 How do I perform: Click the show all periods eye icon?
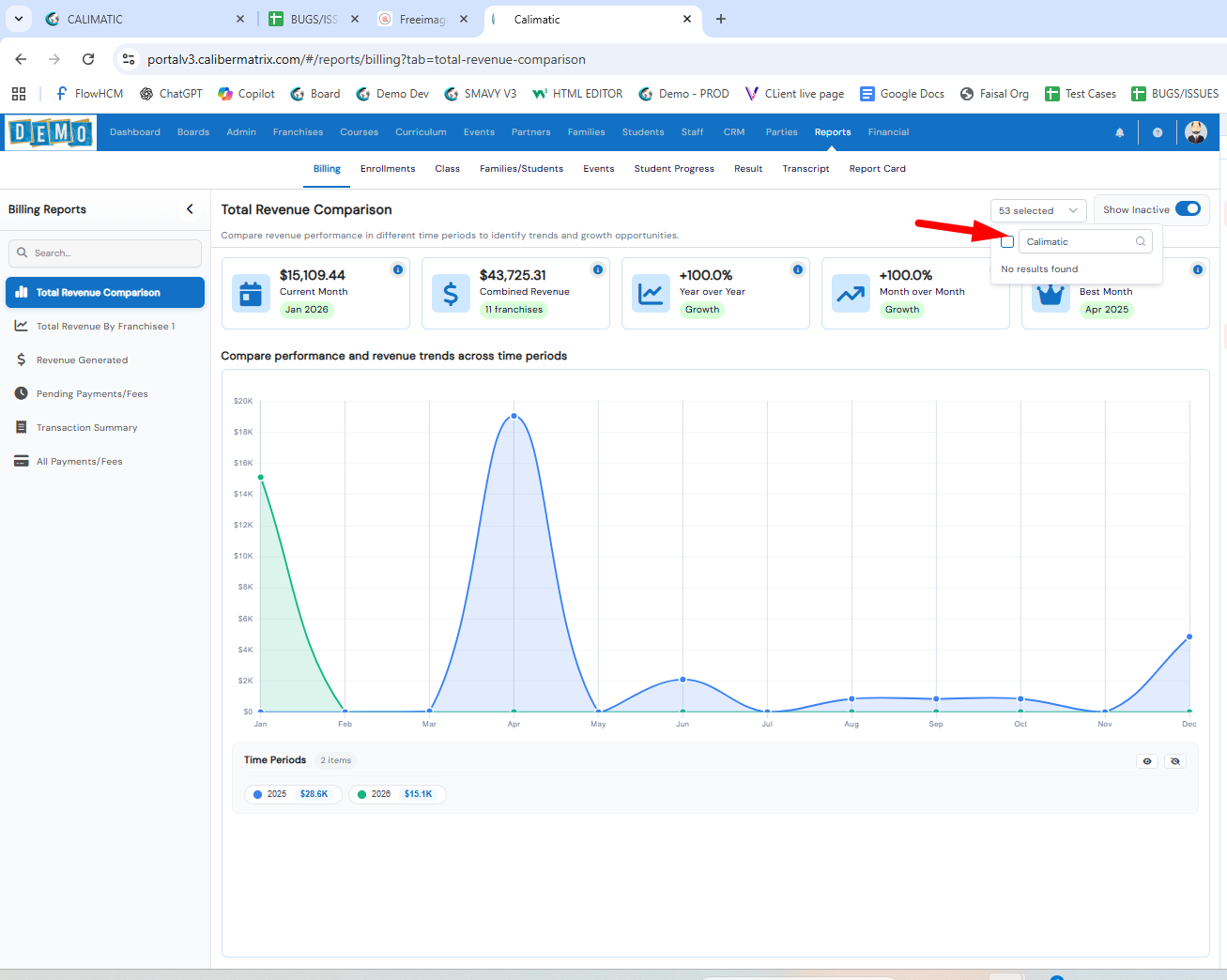click(x=1147, y=761)
